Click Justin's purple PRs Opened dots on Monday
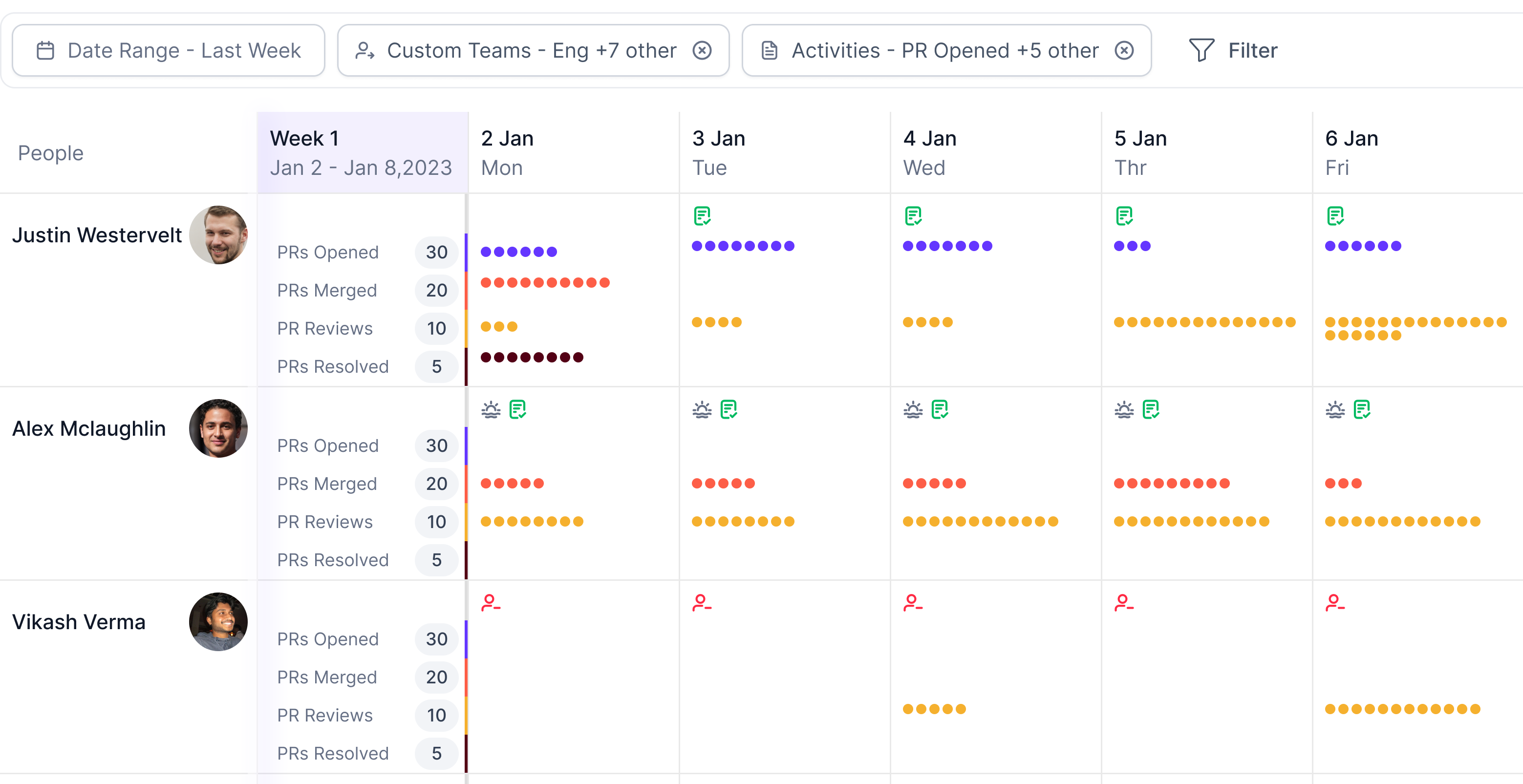Screen dimensions: 1523x784 coord(518,252)
